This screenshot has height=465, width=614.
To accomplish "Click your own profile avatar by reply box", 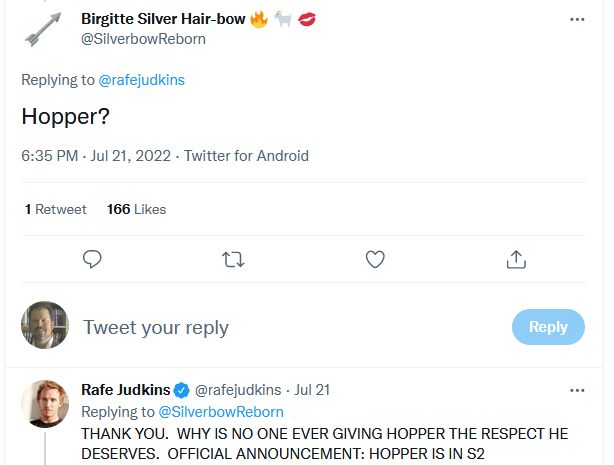I will (x=45, y=326).
